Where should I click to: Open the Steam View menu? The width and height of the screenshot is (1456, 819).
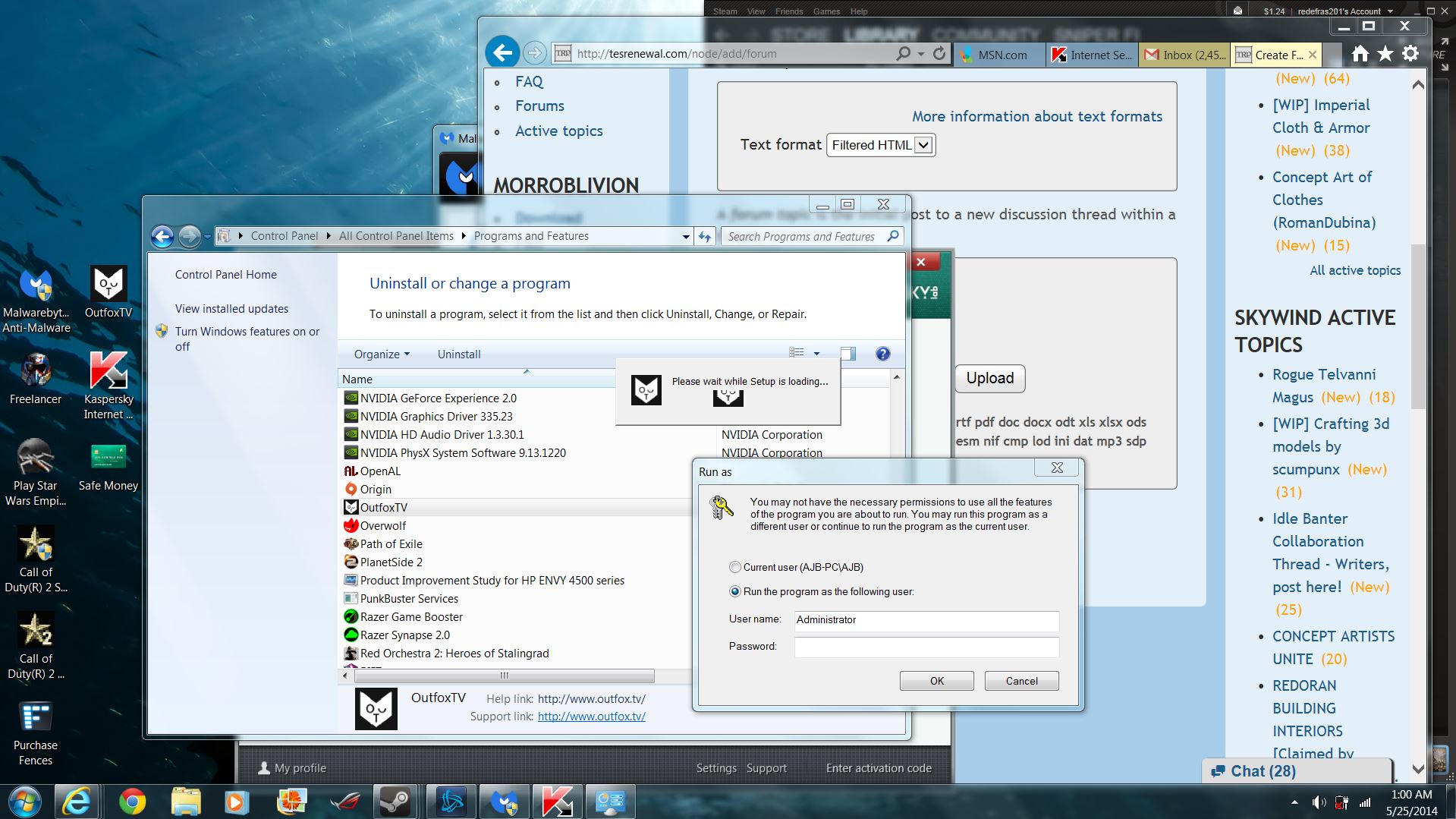[x=756, y=11]
